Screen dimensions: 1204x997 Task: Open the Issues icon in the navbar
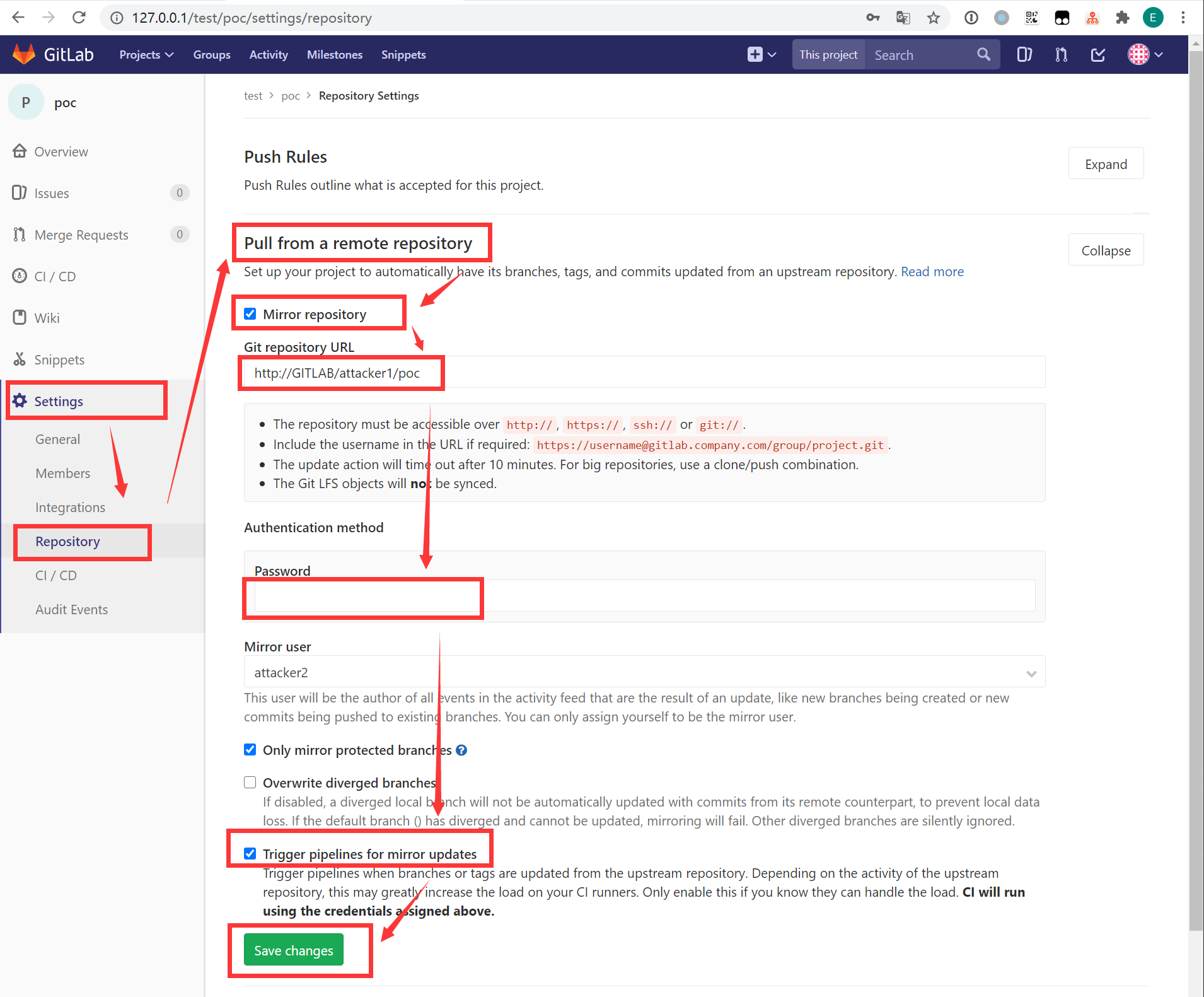[x=1024, y=54]
